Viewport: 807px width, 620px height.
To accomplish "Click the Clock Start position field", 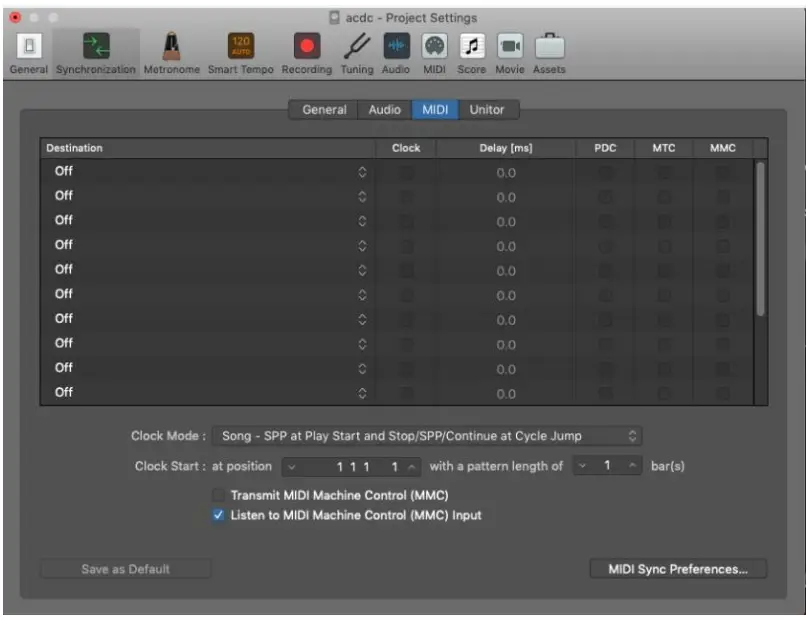I will coord(355,466).
